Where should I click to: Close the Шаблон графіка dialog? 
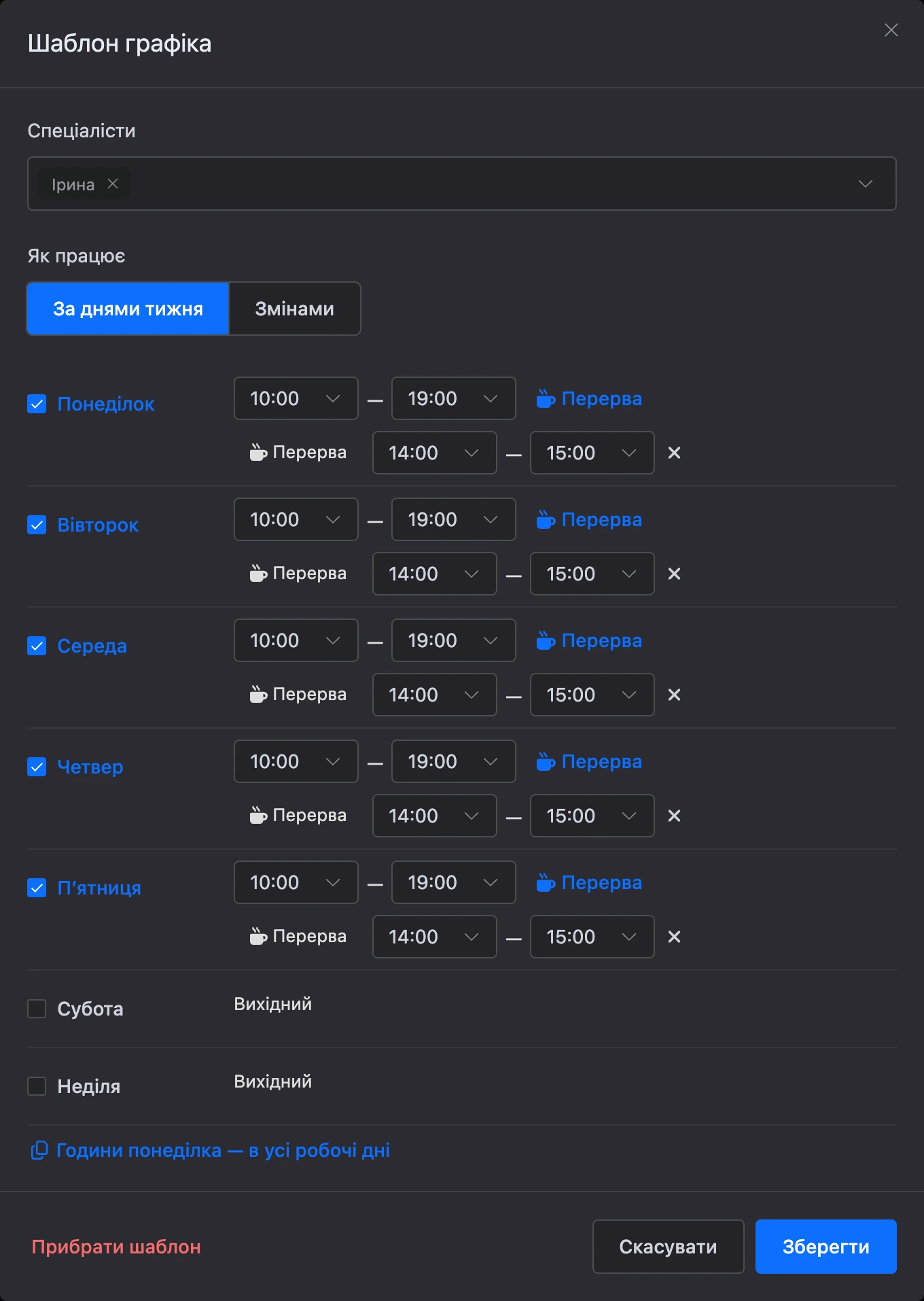891,30
